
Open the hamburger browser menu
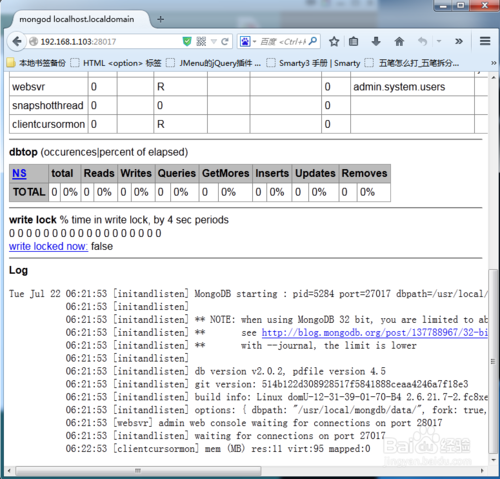pyautogui.click(x=485, y=41)
